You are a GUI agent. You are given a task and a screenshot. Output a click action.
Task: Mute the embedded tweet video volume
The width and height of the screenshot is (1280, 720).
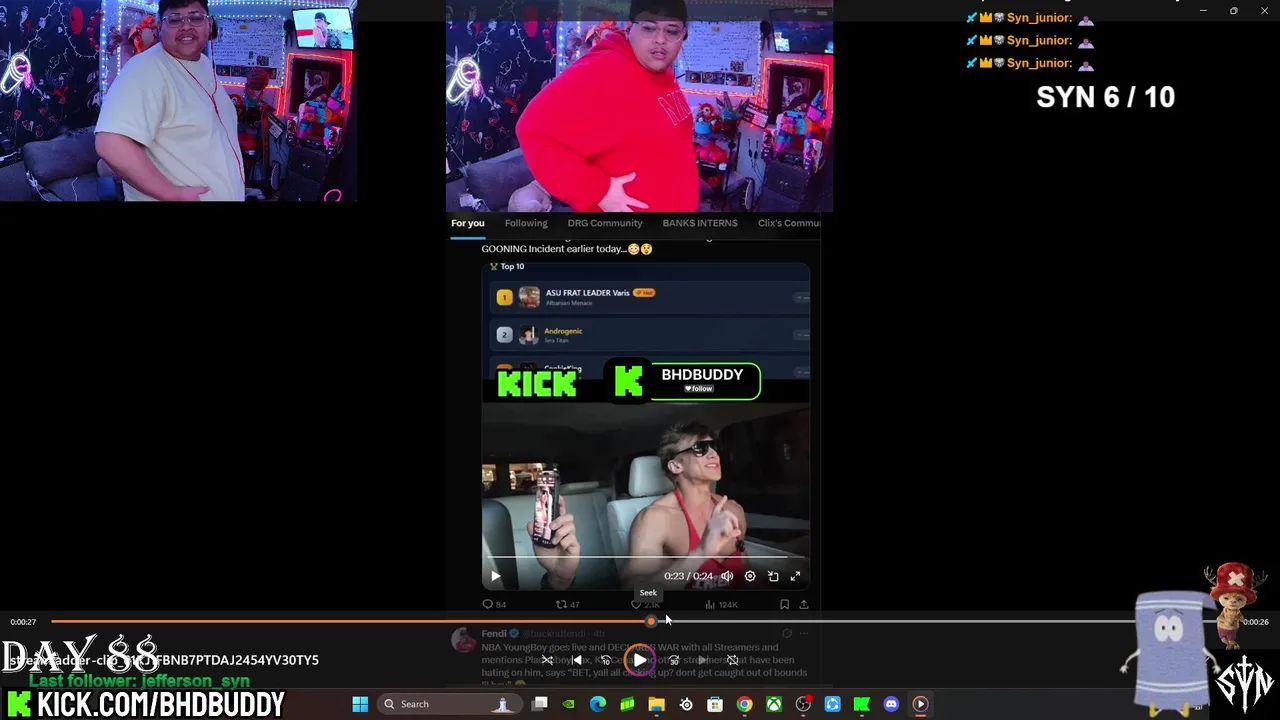tap(727, 576)
